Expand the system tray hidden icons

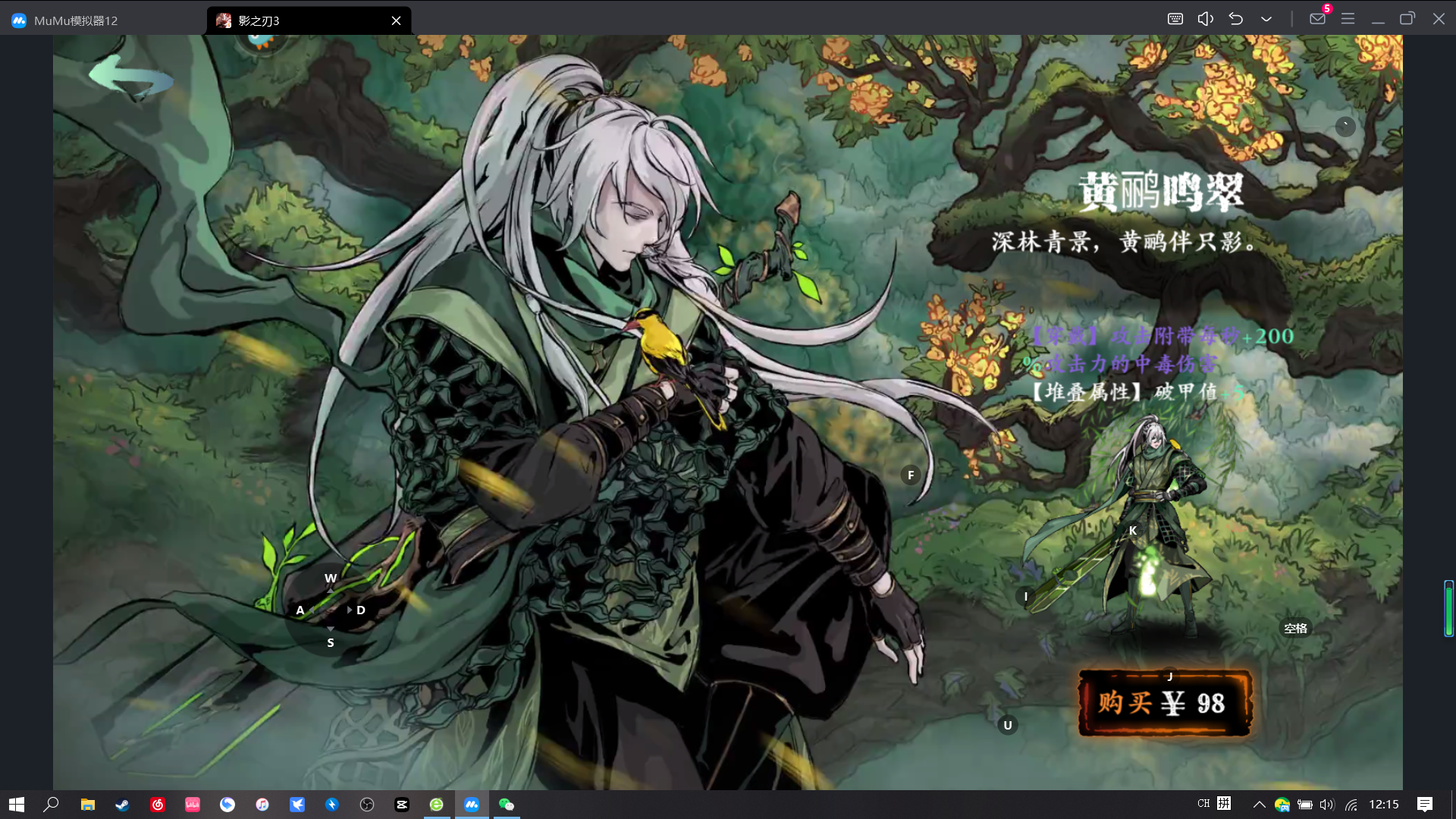point(1259,805)
